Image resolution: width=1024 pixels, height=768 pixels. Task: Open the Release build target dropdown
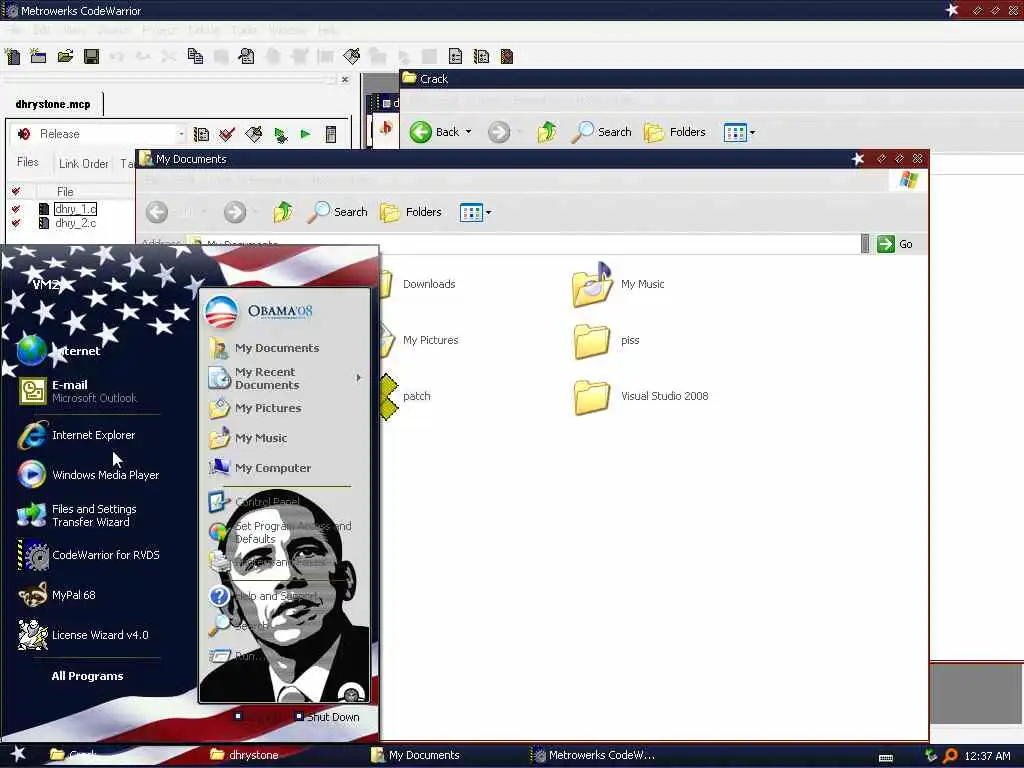tap(182, 135)
